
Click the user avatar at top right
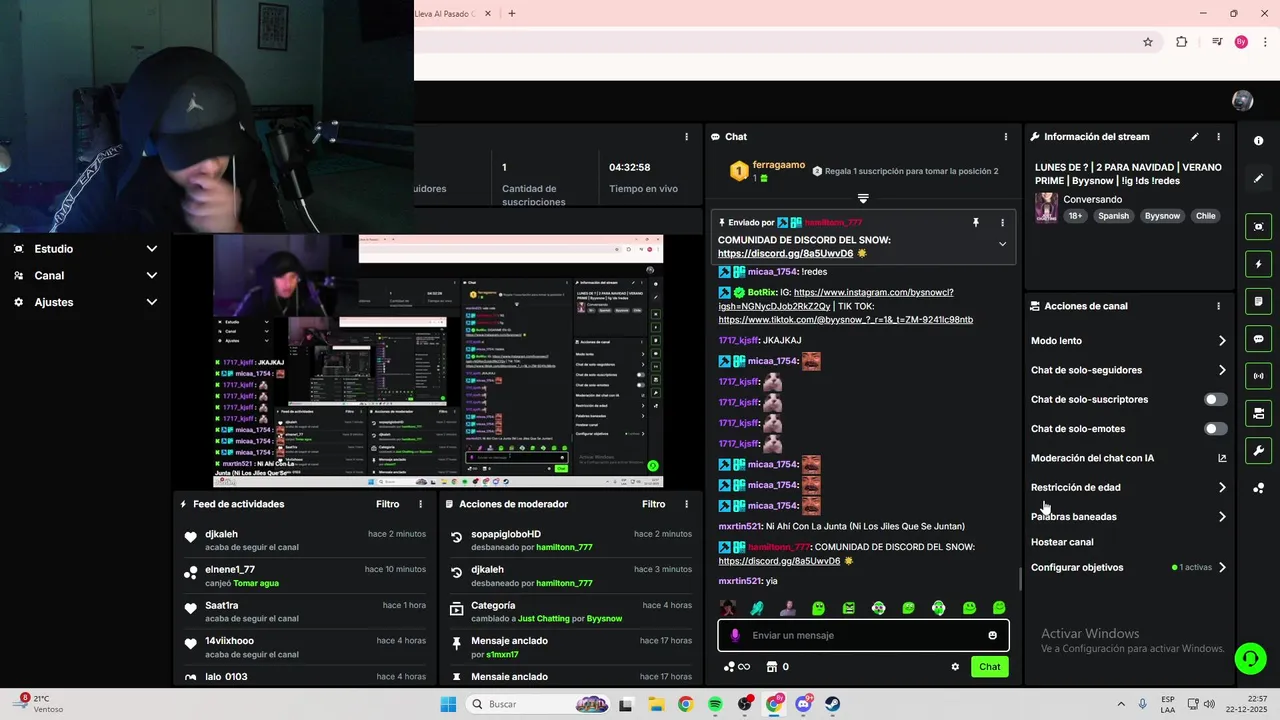coord(1243,100)
